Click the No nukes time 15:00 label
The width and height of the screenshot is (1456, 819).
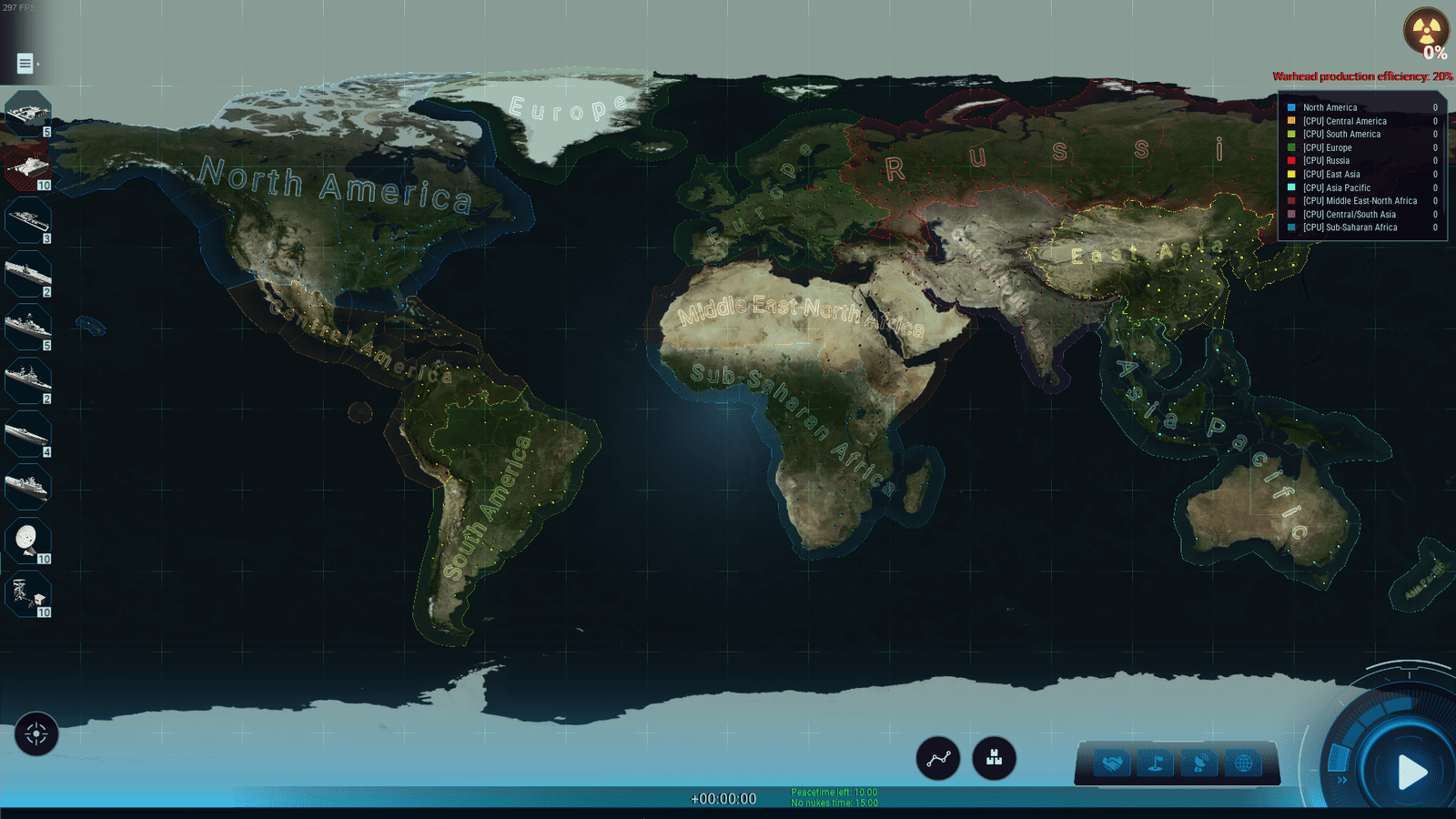pos(834,803)
